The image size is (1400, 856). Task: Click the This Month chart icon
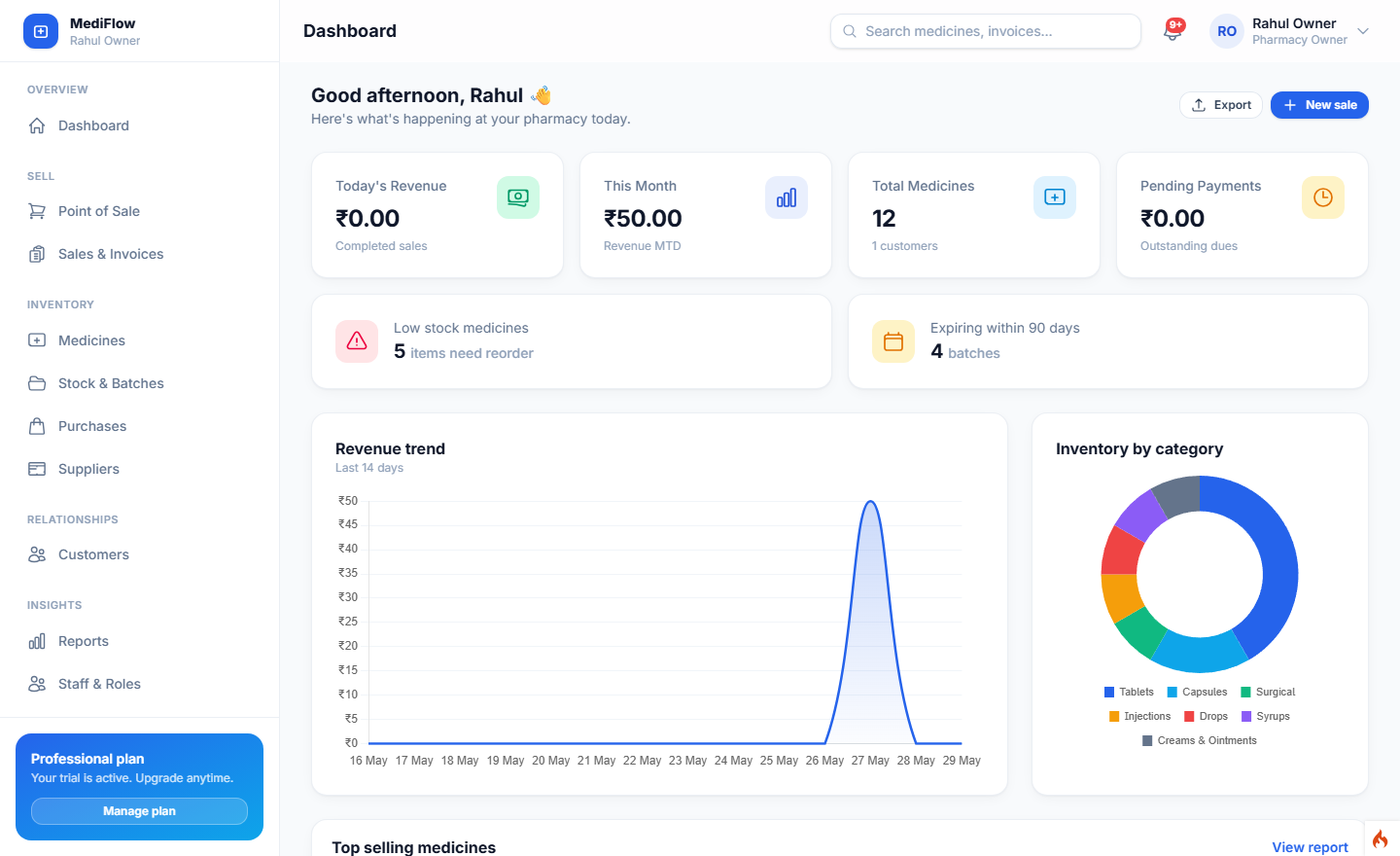[x=787, y=197]
